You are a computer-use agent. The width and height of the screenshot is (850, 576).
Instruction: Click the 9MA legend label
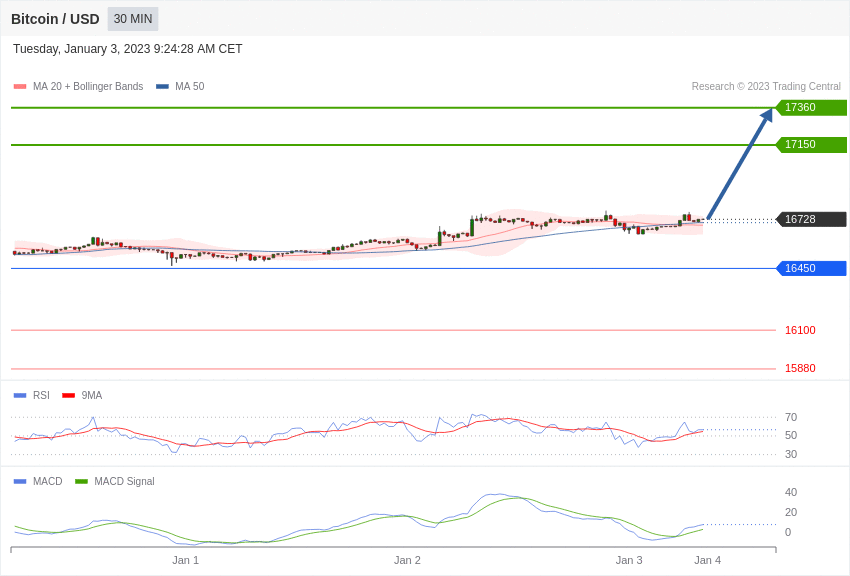[92, 395]
